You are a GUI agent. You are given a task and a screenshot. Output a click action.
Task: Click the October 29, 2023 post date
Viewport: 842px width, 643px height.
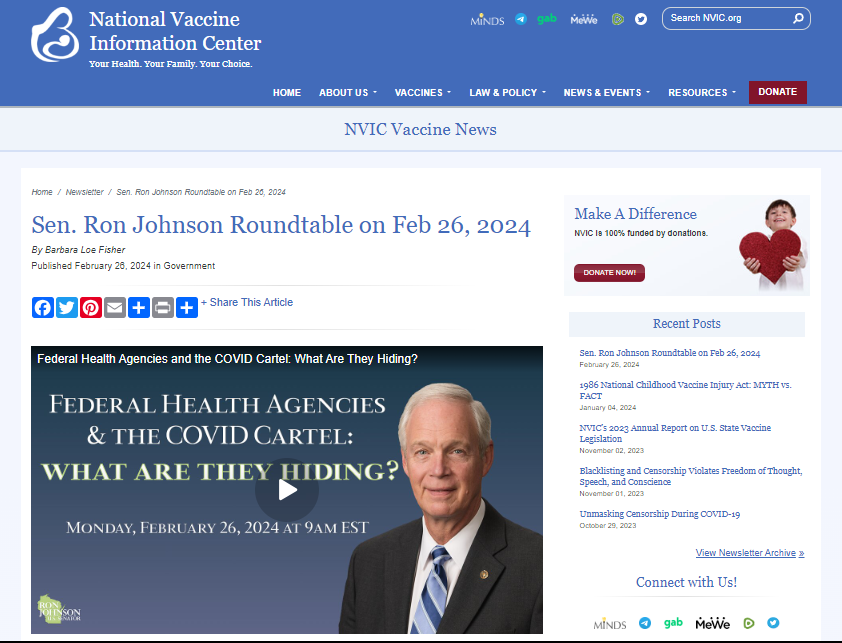click(608, 526)
